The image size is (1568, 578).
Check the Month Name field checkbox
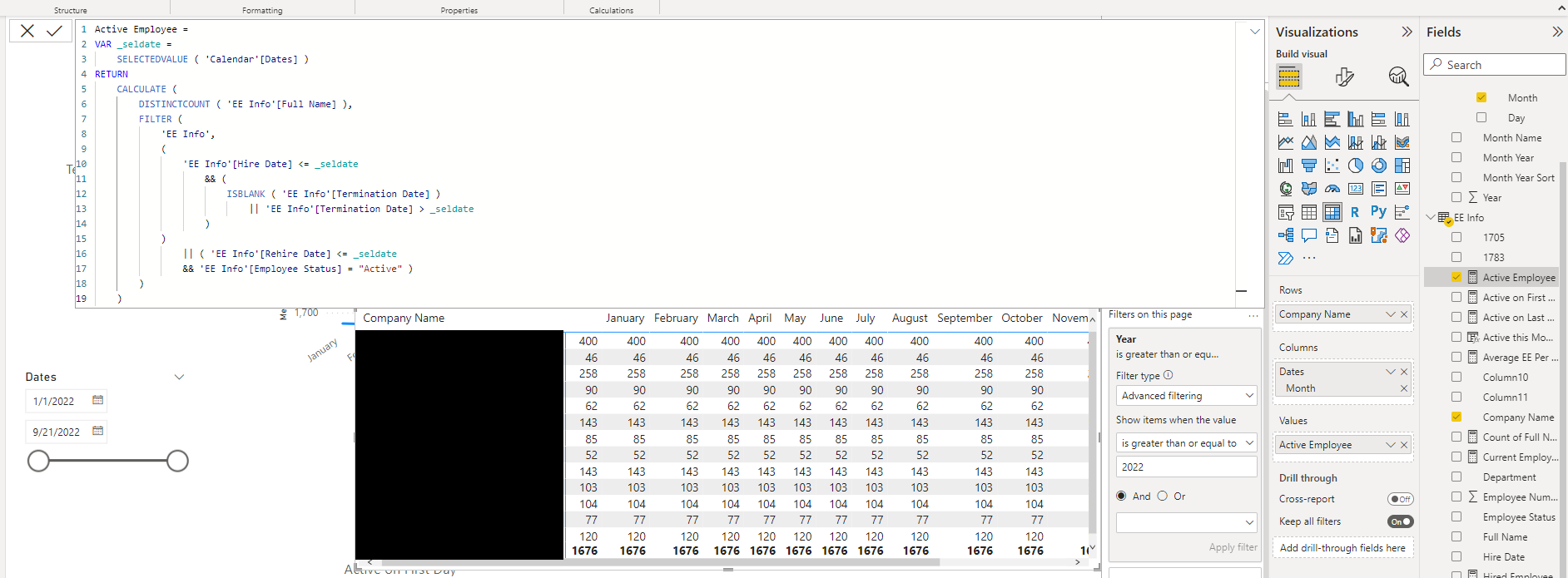1456,137
